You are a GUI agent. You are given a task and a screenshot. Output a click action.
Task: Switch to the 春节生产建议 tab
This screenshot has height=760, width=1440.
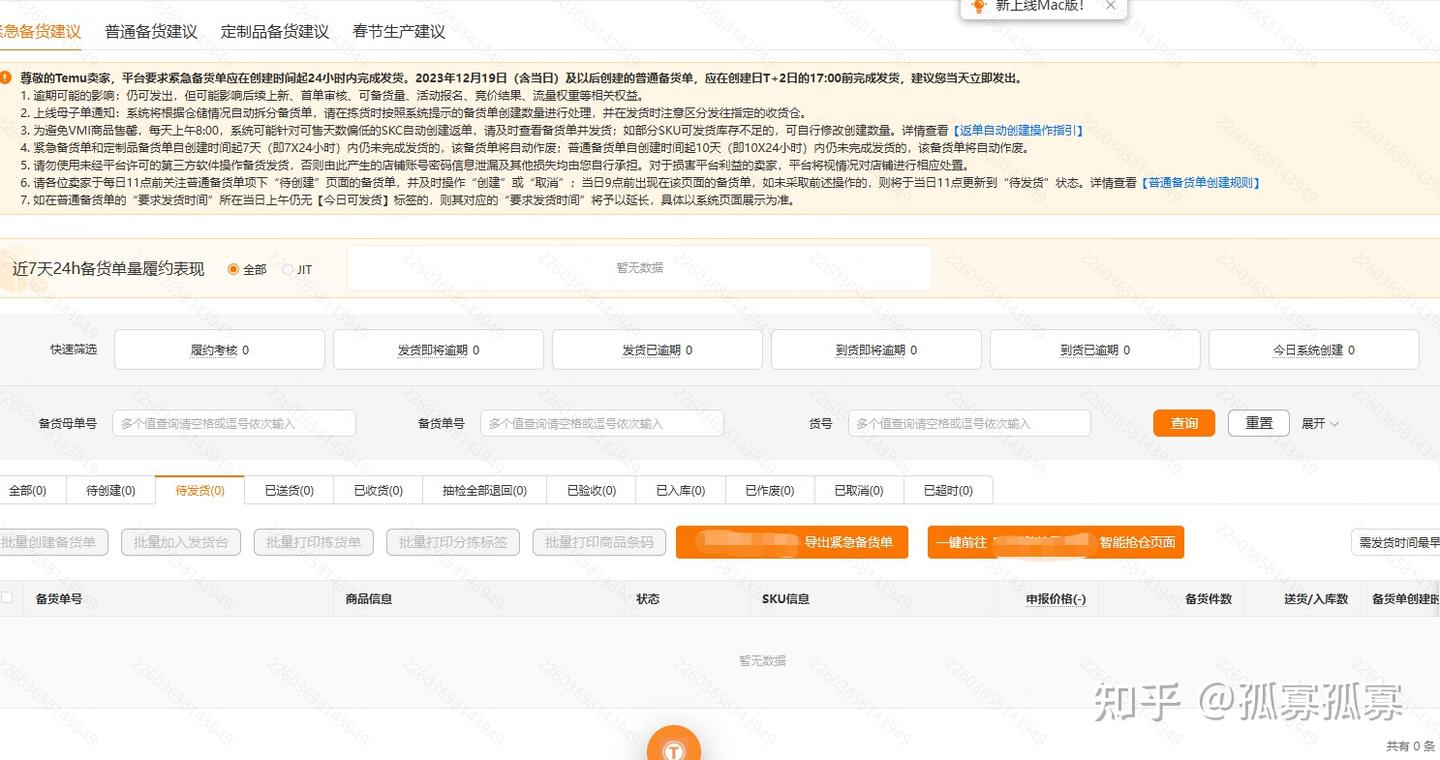(398, 31)
